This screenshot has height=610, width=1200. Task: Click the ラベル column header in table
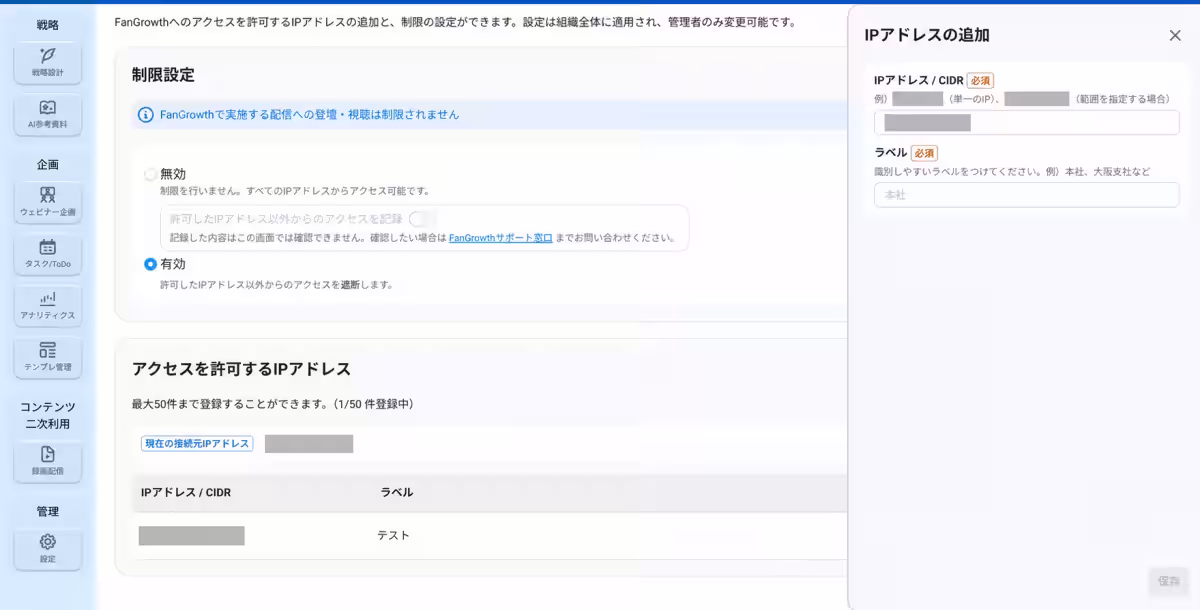coord(397,492)
